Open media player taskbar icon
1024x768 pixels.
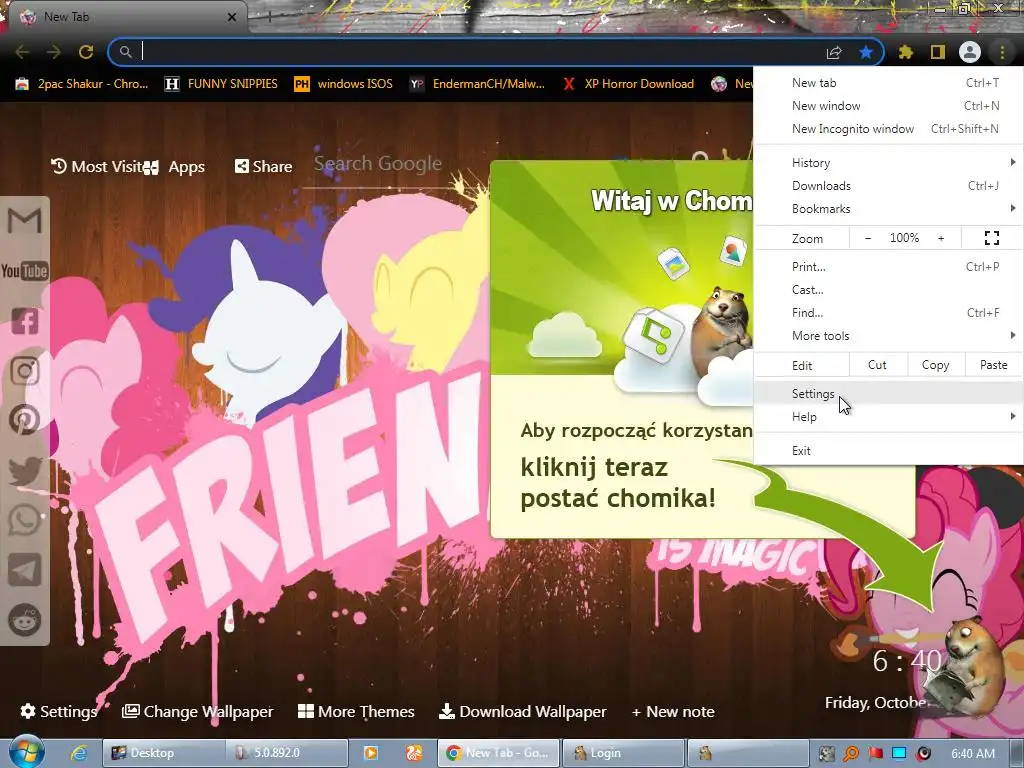pyautogui.click(x=370, y=753)
